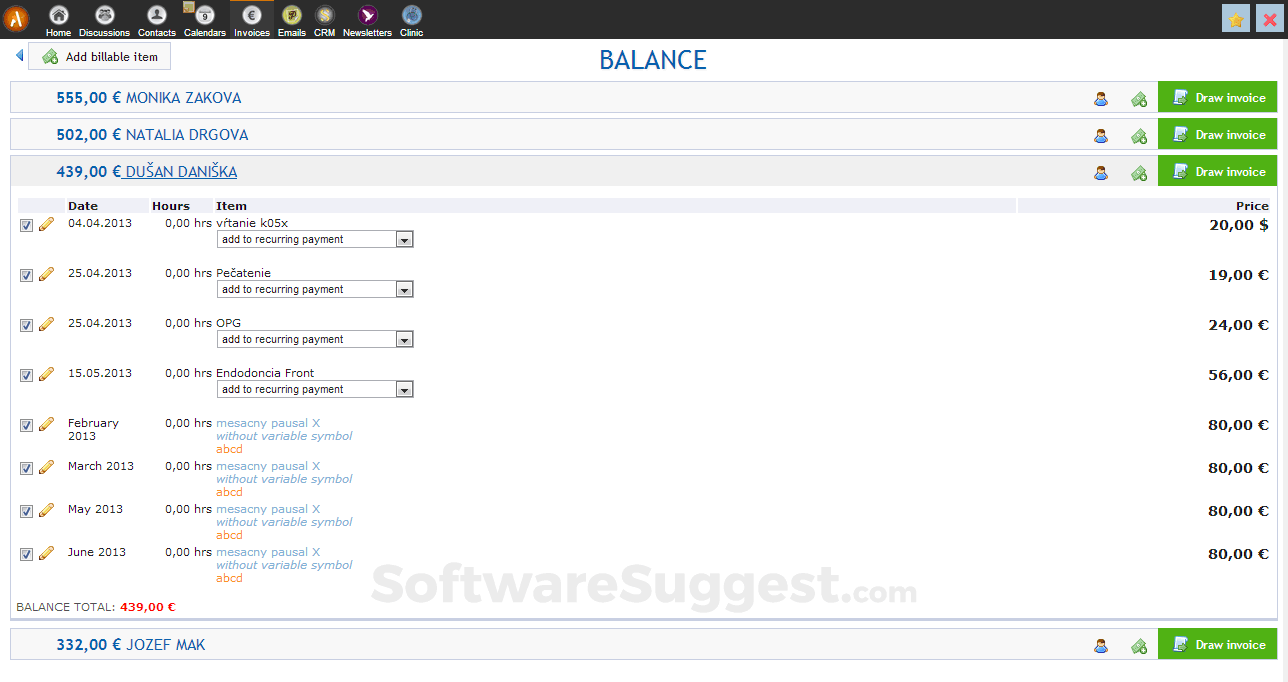Click the 56,00 € price value
Viewport: 1288px width, 682px height.
pos(1238,375)
